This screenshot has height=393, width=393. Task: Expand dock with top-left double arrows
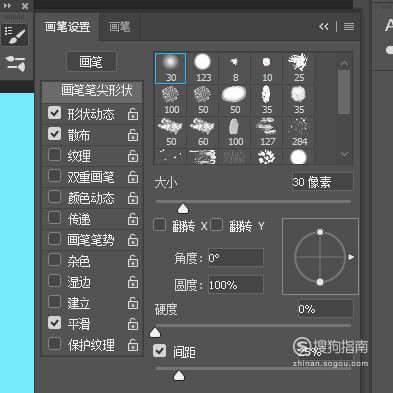point(7,6)
